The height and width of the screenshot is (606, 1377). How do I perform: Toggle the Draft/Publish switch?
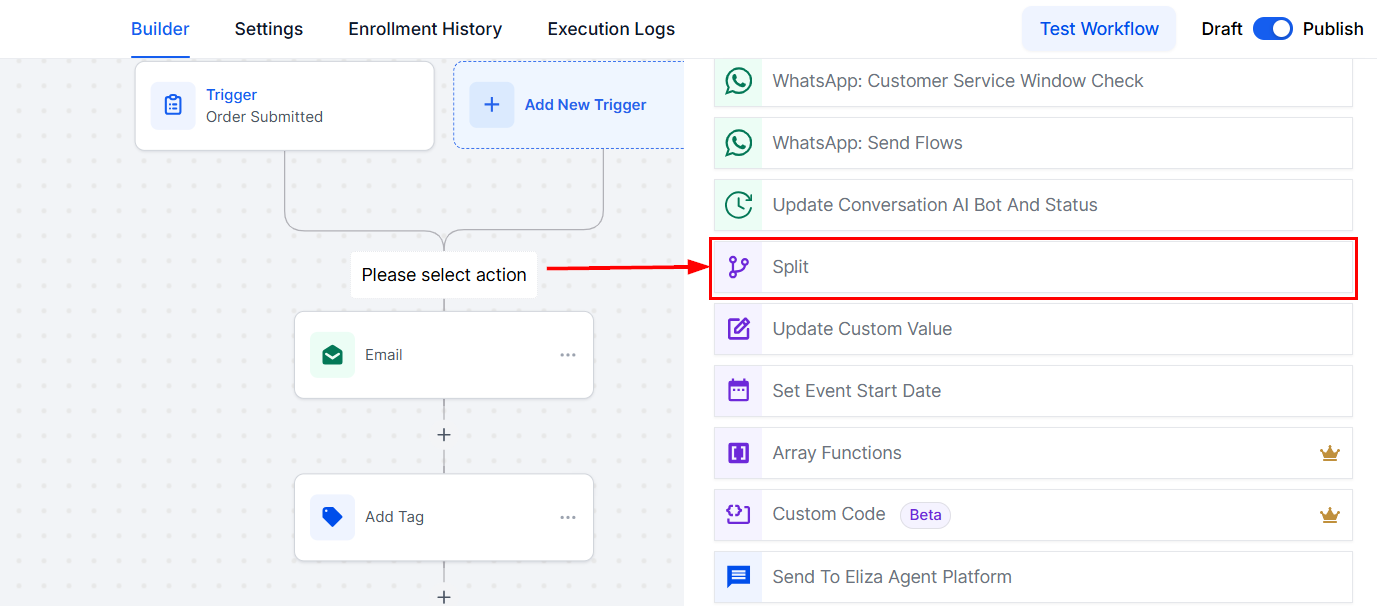tap(1273, 29)
